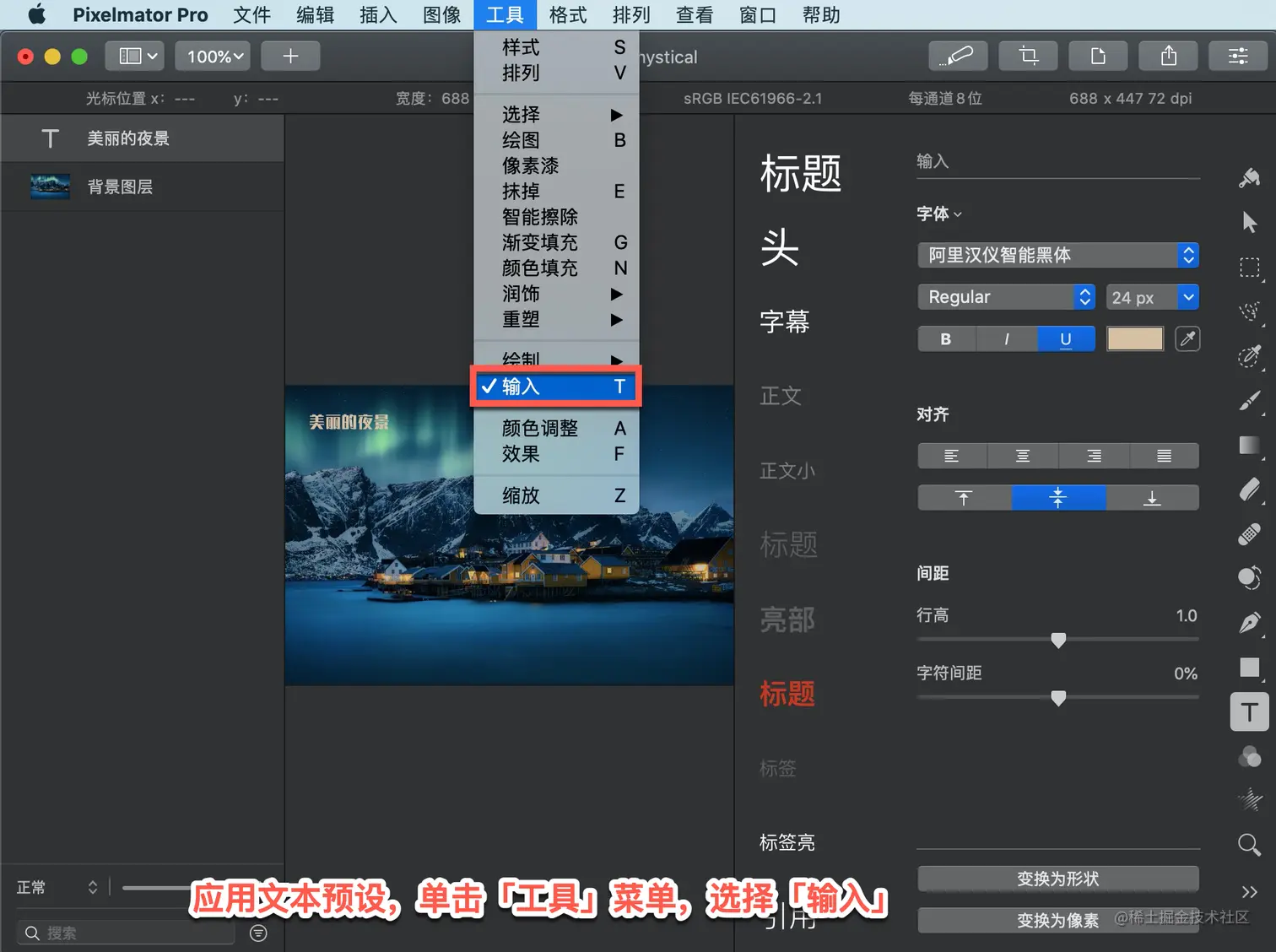Open the Color Adjustments tool icon

pyautogui.click(x=1250, y=756)
